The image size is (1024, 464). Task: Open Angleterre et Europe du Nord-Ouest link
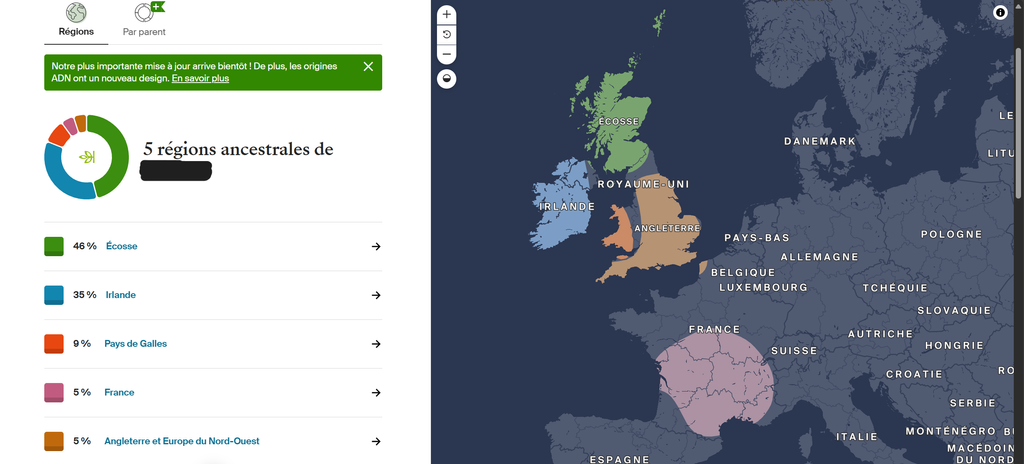[182, 441]
